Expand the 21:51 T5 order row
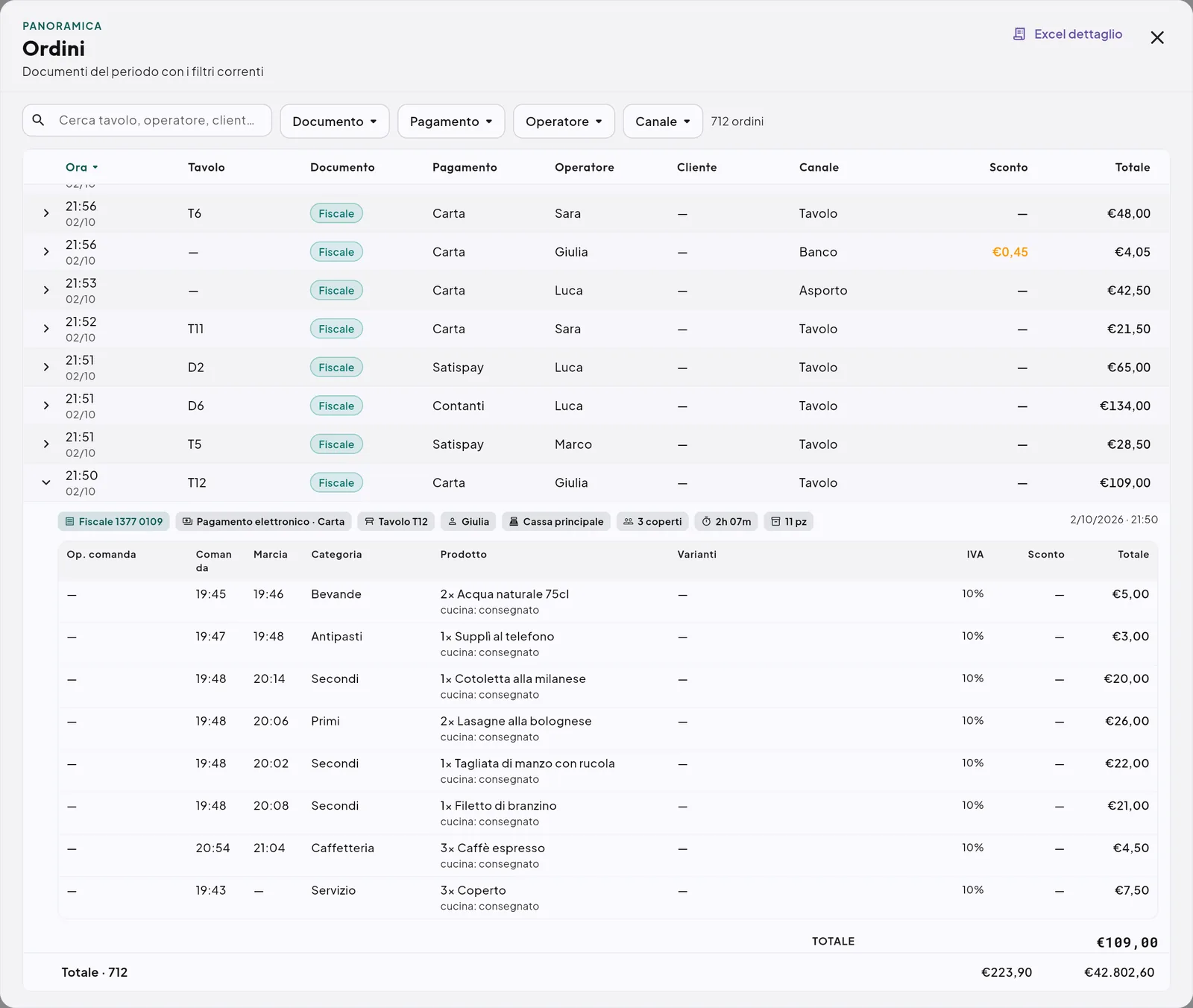1193x1008 pixels. (46, 444)
